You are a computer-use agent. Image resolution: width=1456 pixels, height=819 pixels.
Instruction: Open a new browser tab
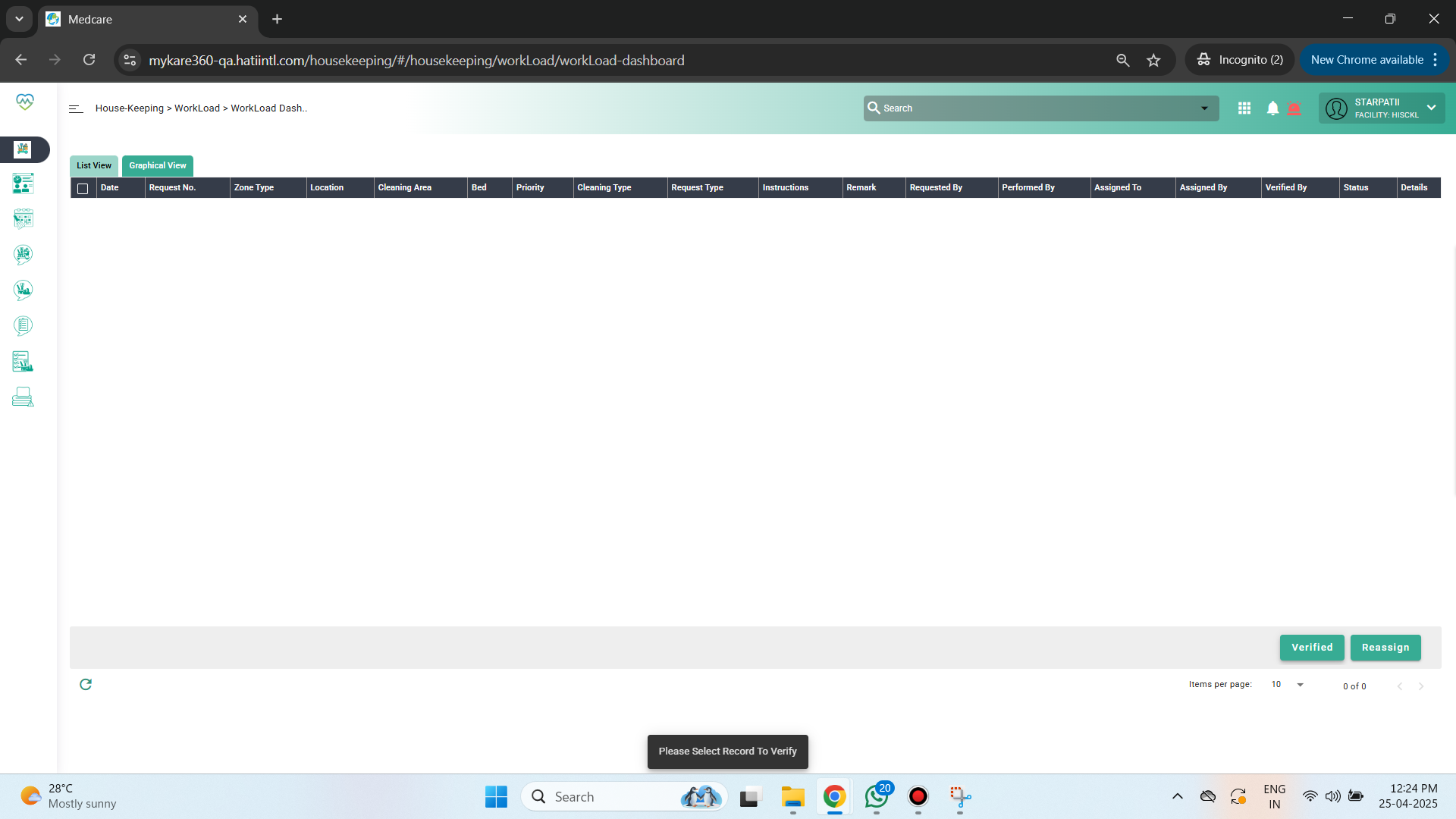click(278, 19)
